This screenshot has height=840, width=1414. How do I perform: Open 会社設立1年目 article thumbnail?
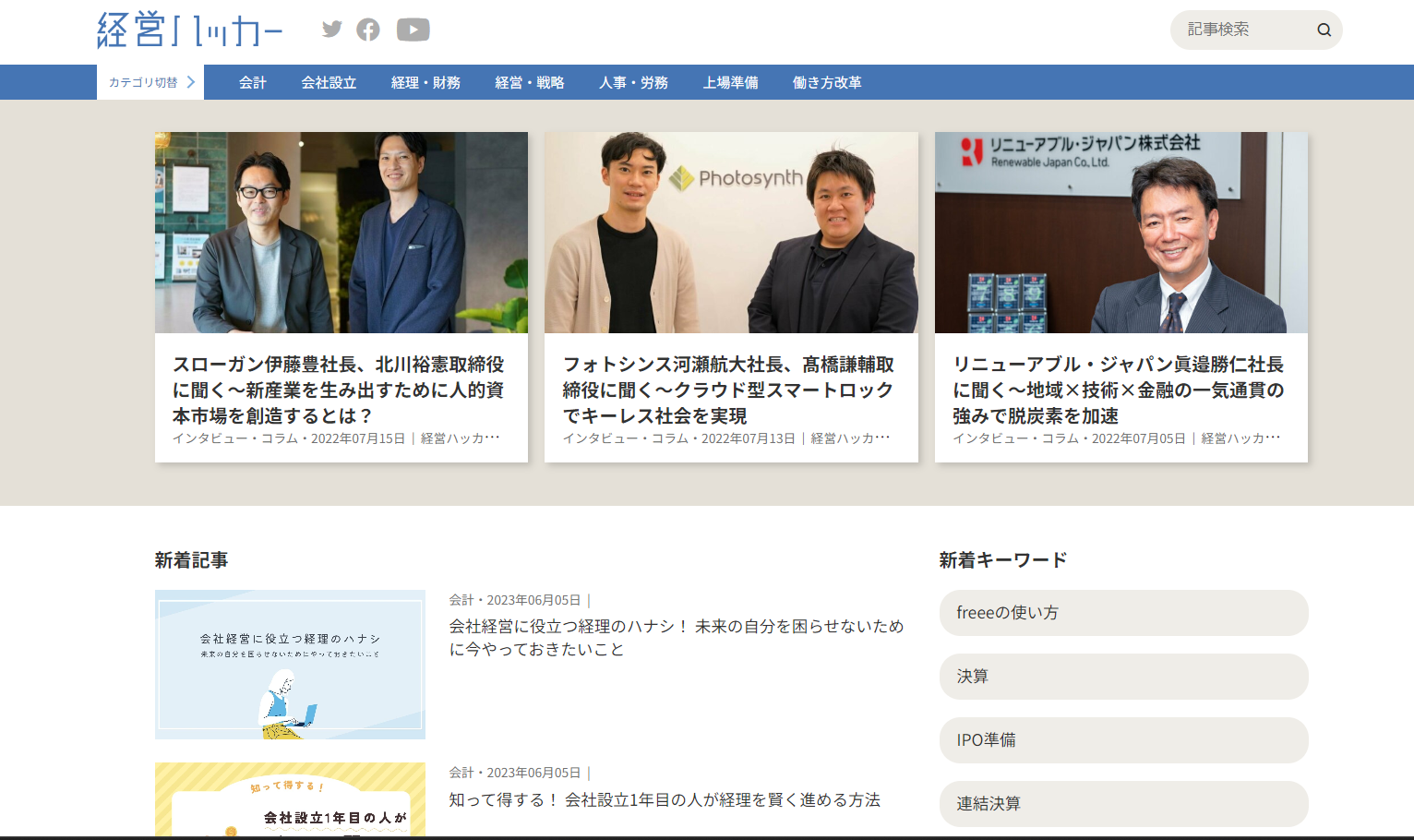click(x=290, y=799)
